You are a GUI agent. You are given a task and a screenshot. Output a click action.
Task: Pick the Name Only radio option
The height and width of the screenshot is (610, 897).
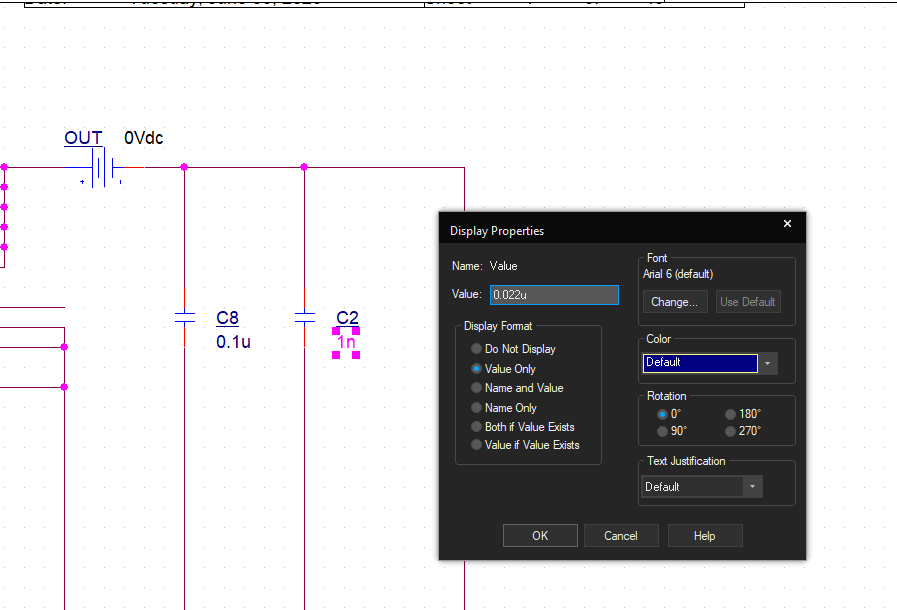tap(477, 408)
